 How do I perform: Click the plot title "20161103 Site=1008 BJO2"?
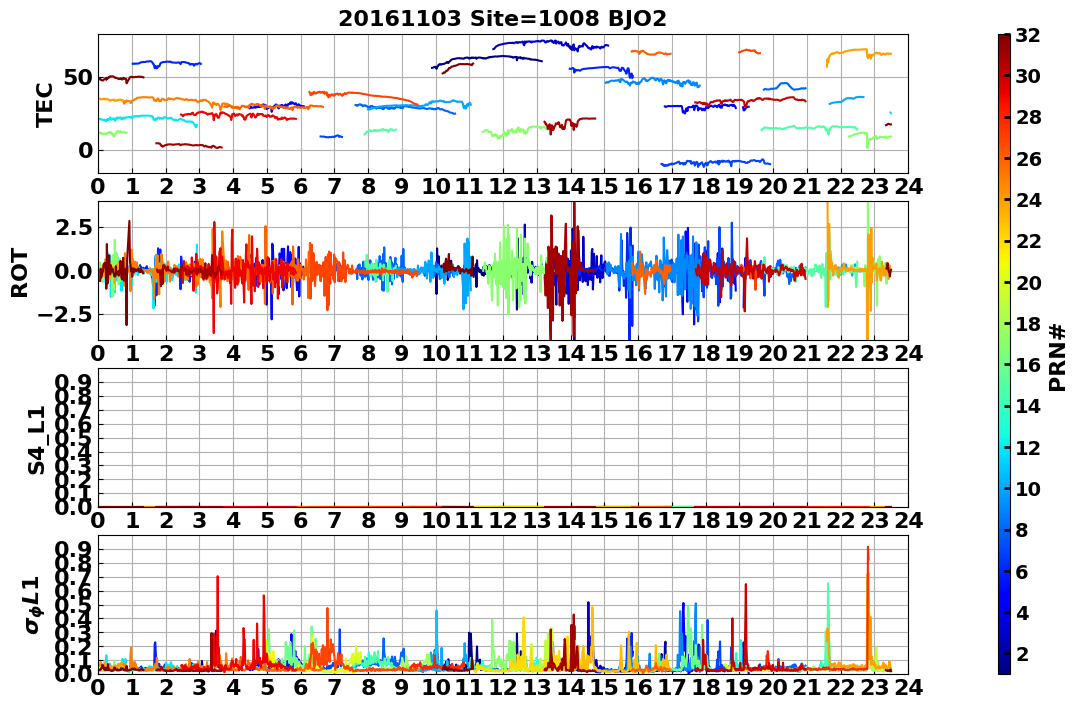502,18
